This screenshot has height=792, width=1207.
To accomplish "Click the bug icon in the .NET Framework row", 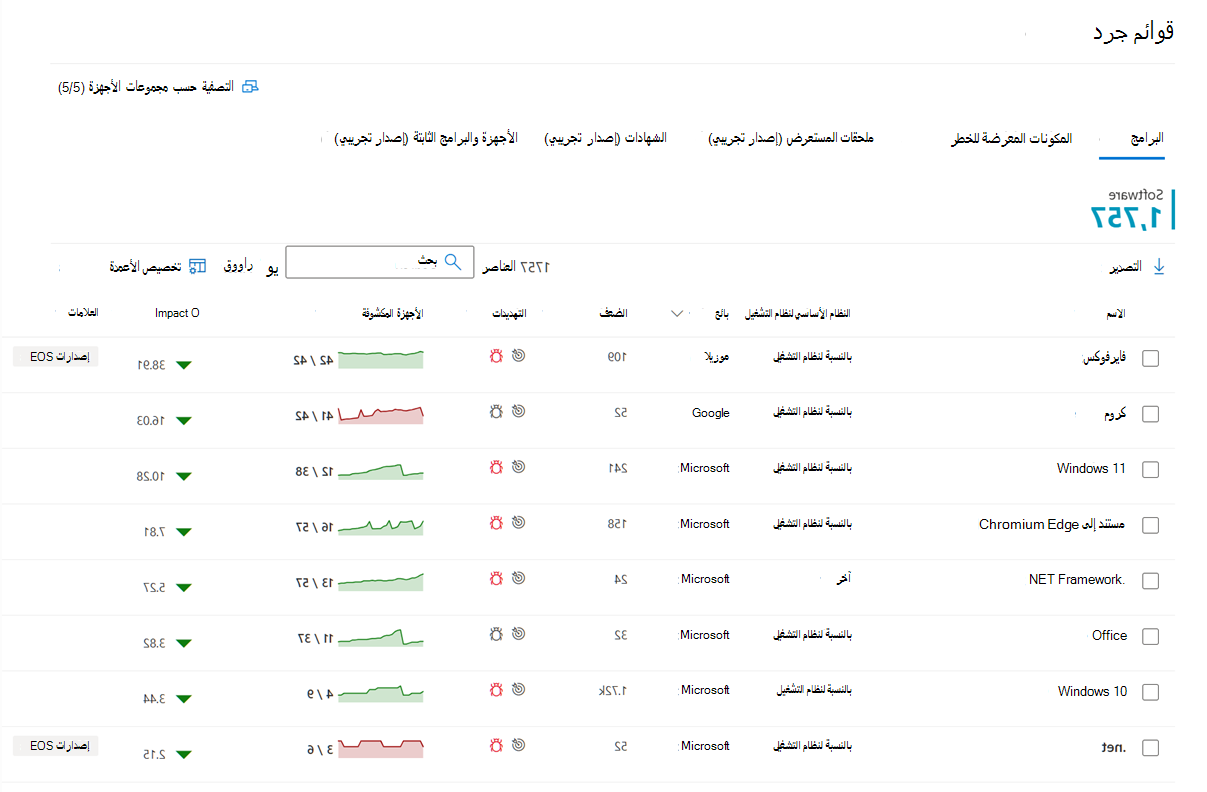I will (496, 578).
